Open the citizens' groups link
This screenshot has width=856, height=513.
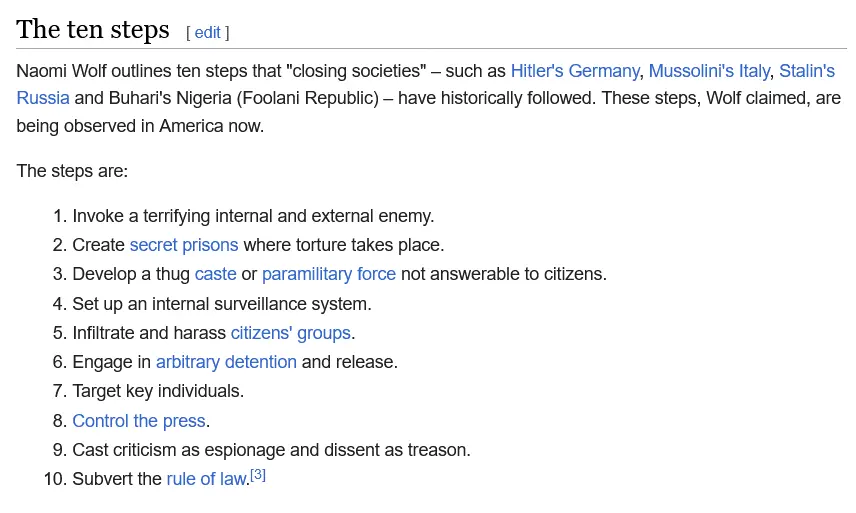tap(290, 333)
